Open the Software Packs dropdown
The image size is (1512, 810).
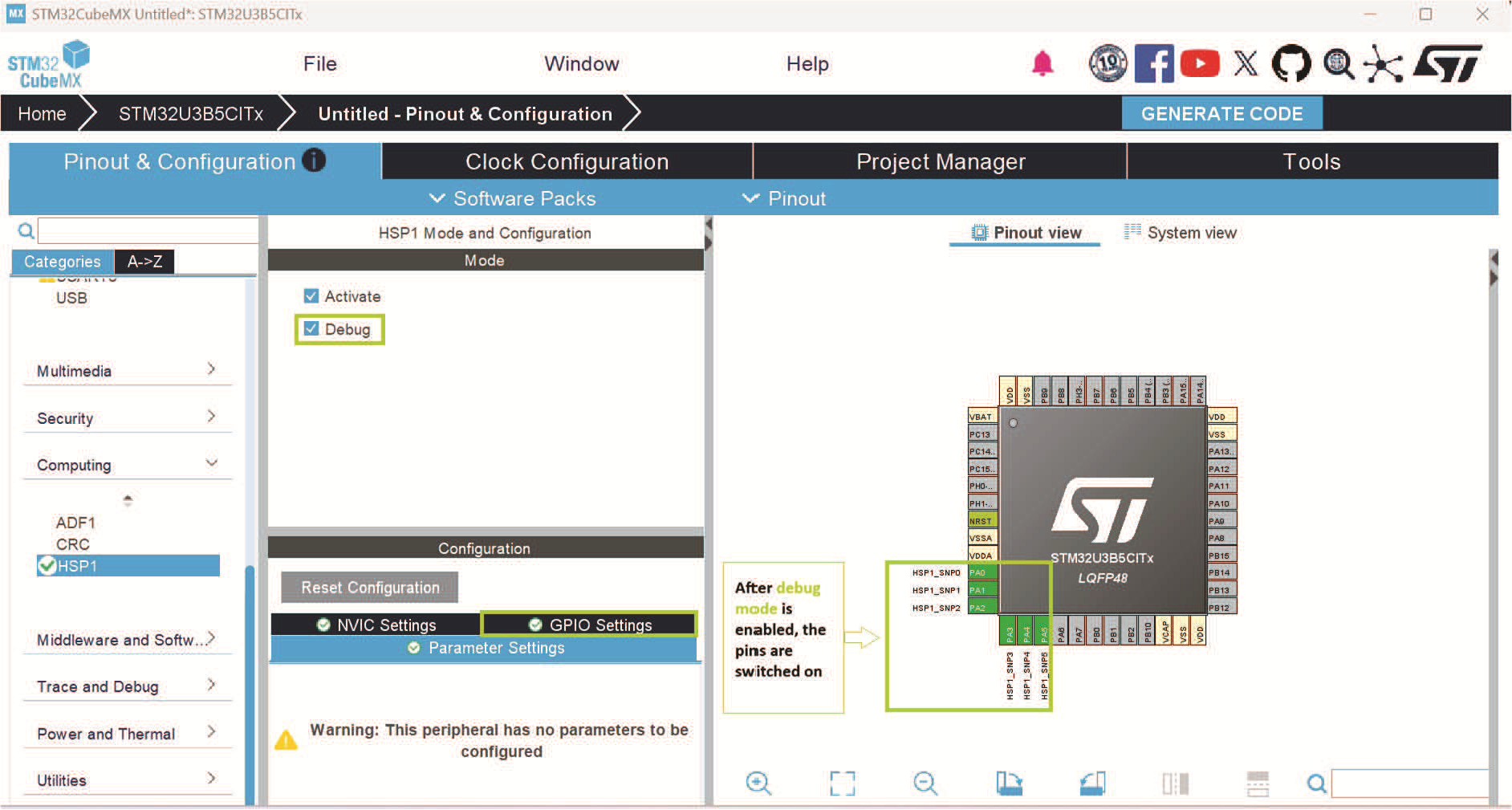point(513,198)
